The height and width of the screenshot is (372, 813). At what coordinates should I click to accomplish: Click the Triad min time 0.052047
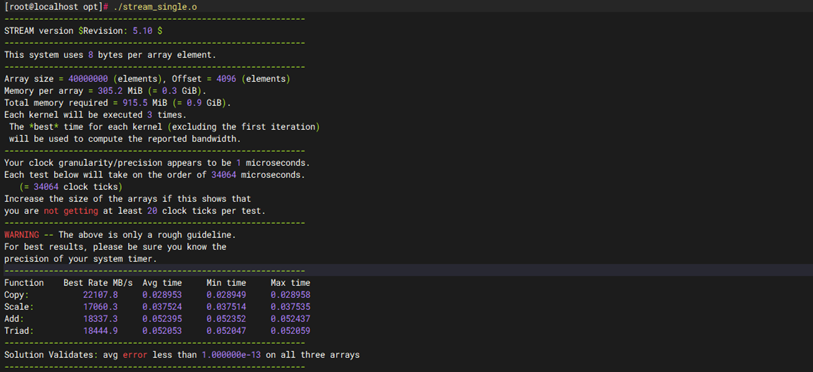click(226, 330)
